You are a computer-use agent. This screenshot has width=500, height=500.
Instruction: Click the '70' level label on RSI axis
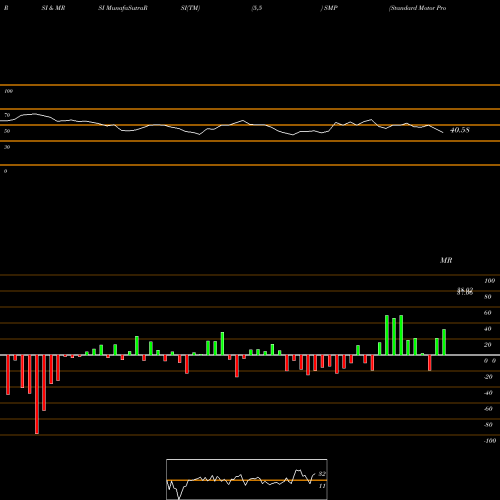click(7, 115)
